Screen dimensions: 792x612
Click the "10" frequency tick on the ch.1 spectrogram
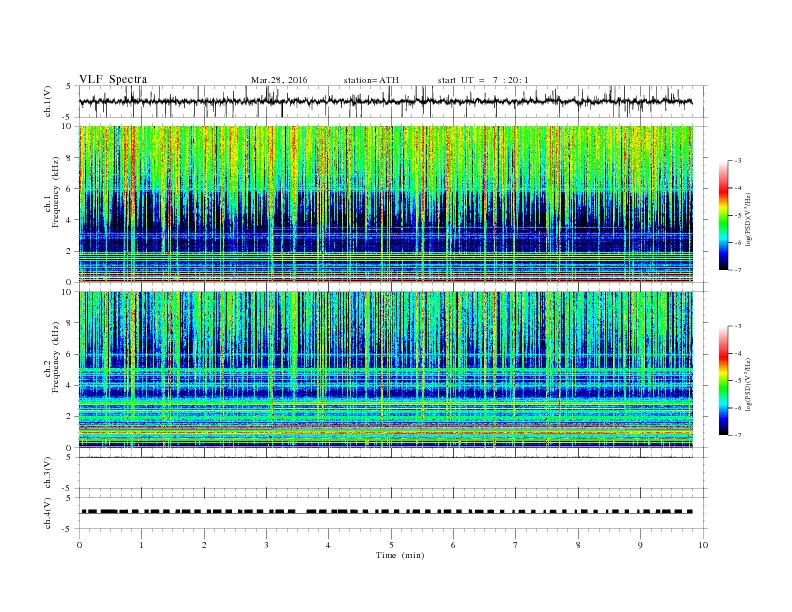[69, 126]
